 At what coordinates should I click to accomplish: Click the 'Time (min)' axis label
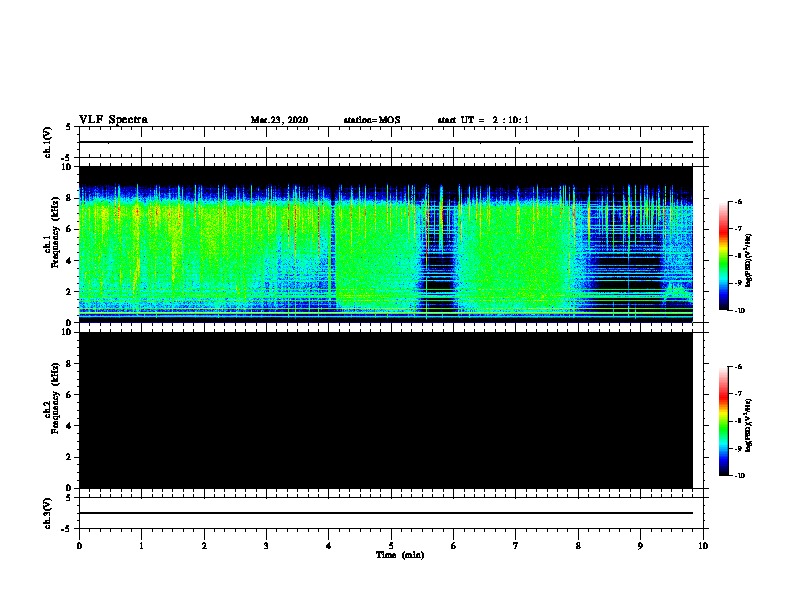click(x=400, y=555)
